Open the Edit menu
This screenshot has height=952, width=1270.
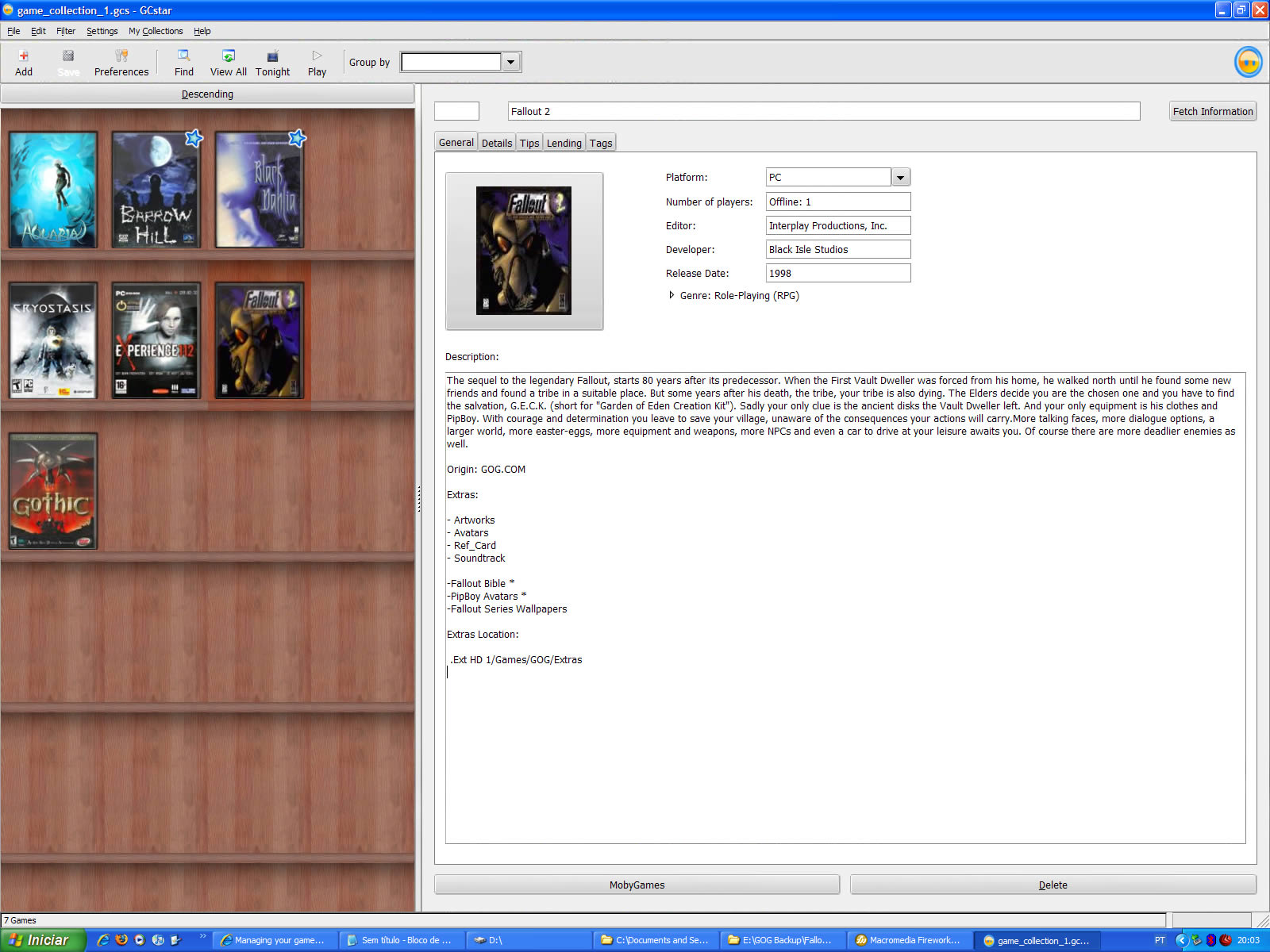(38, 31)
